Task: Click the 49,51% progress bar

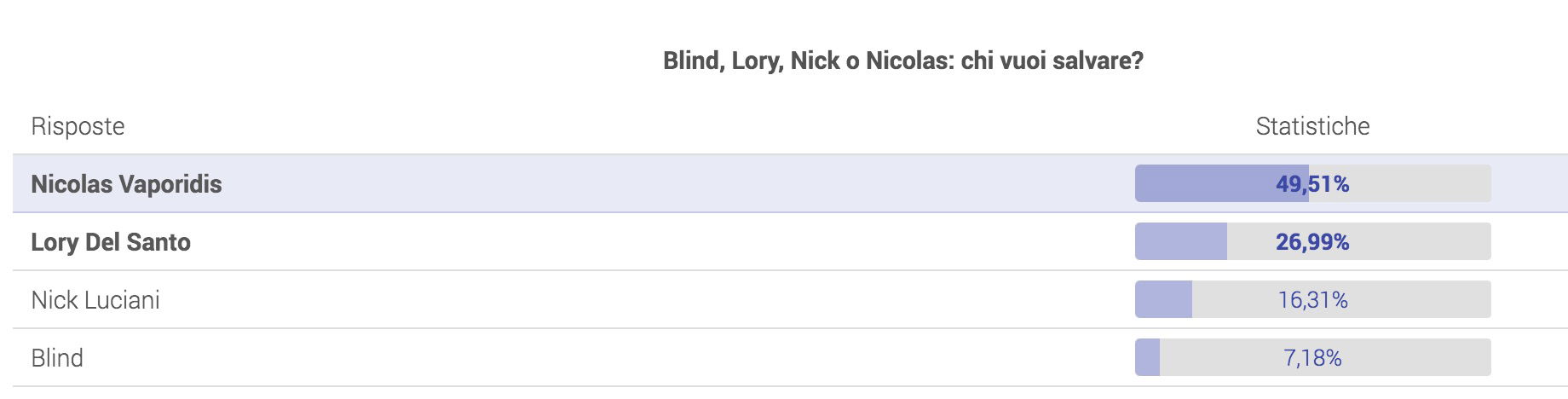Action: pyautogui.click(x=1312, y=183)
